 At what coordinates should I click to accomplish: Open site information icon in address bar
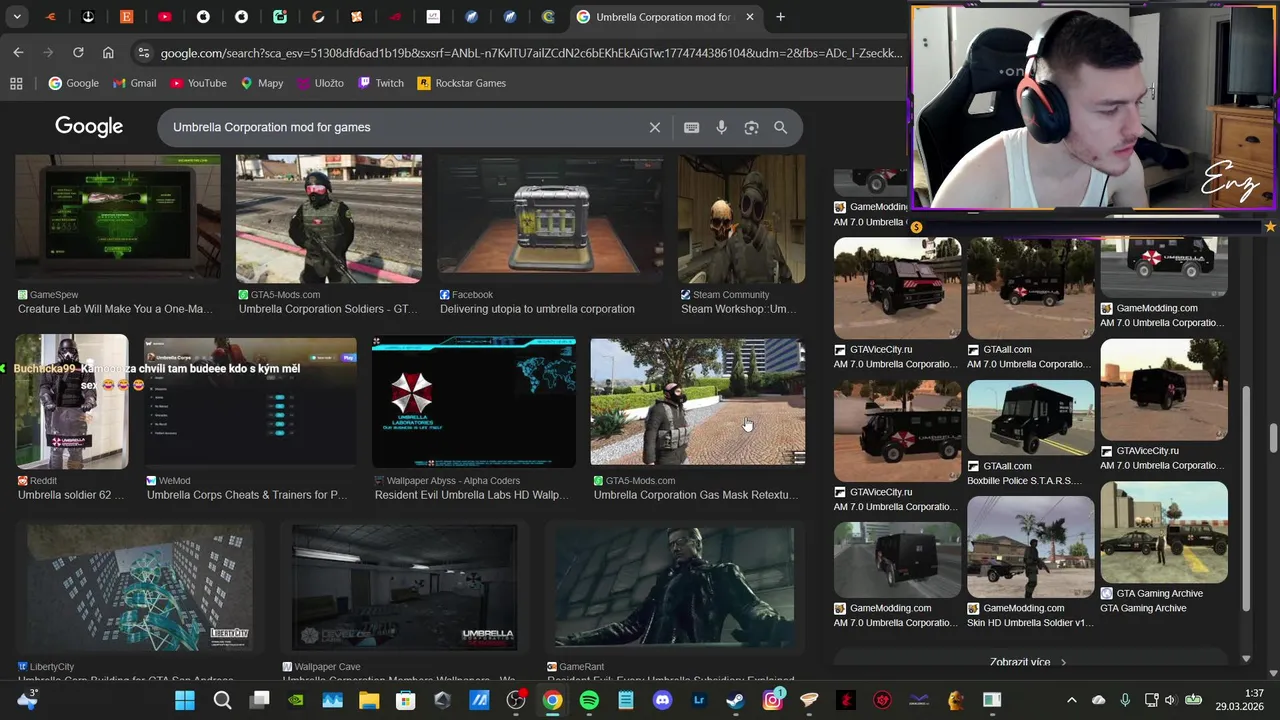pyautogui.click(x=143, y=53)
